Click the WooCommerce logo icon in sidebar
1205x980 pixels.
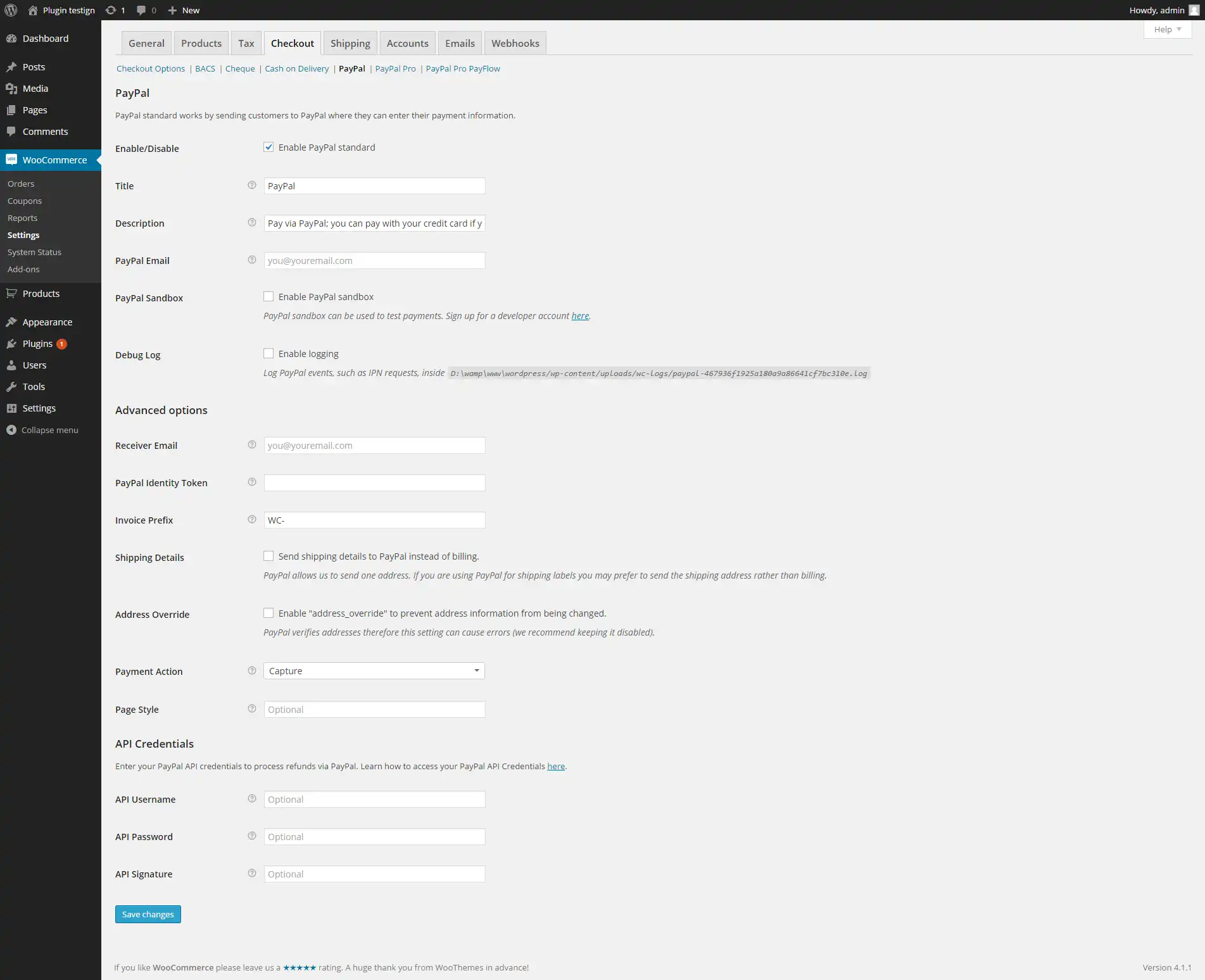coord(11,160)
